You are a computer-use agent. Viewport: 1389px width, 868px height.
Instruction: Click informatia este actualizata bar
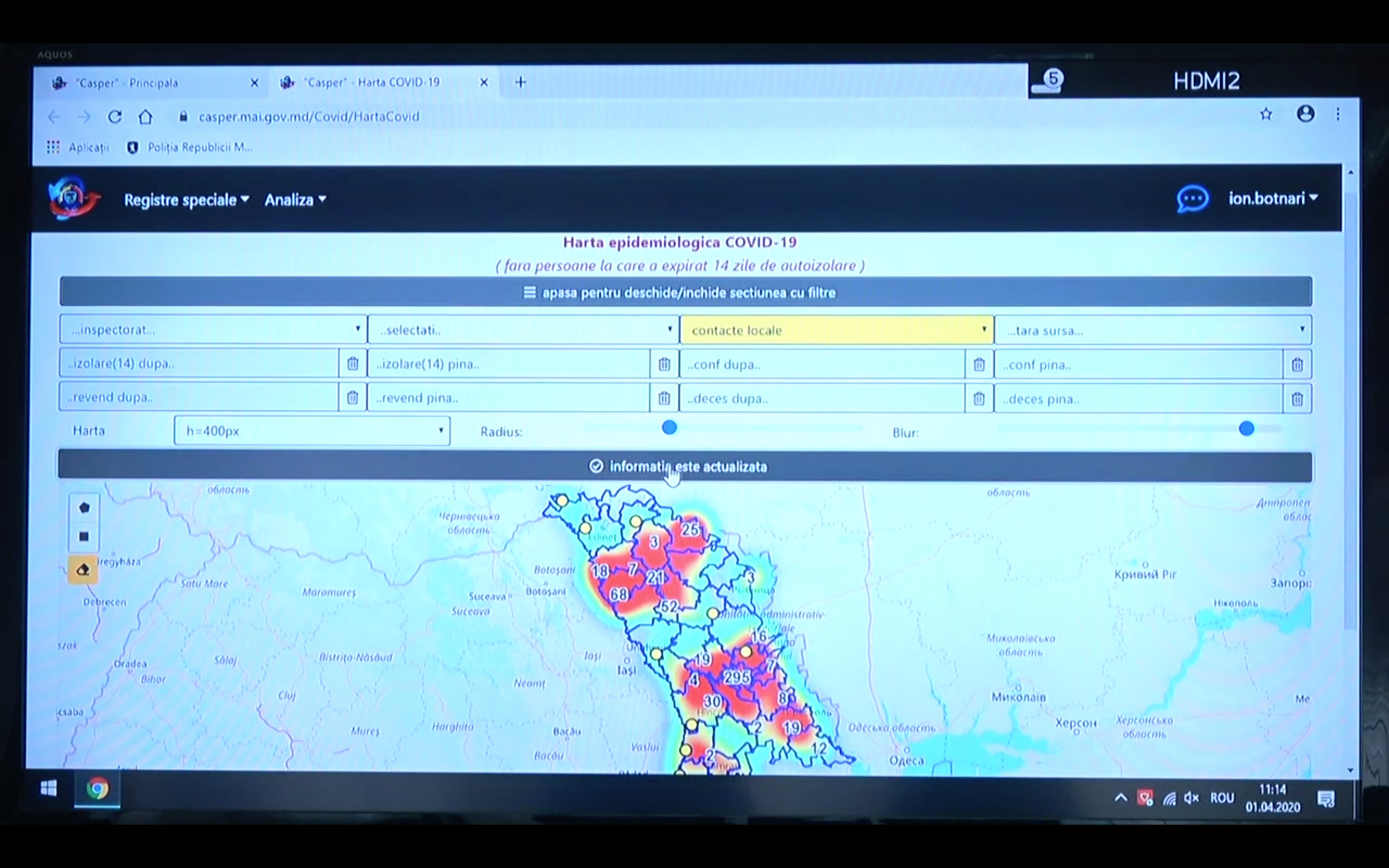tap(685, 466)
